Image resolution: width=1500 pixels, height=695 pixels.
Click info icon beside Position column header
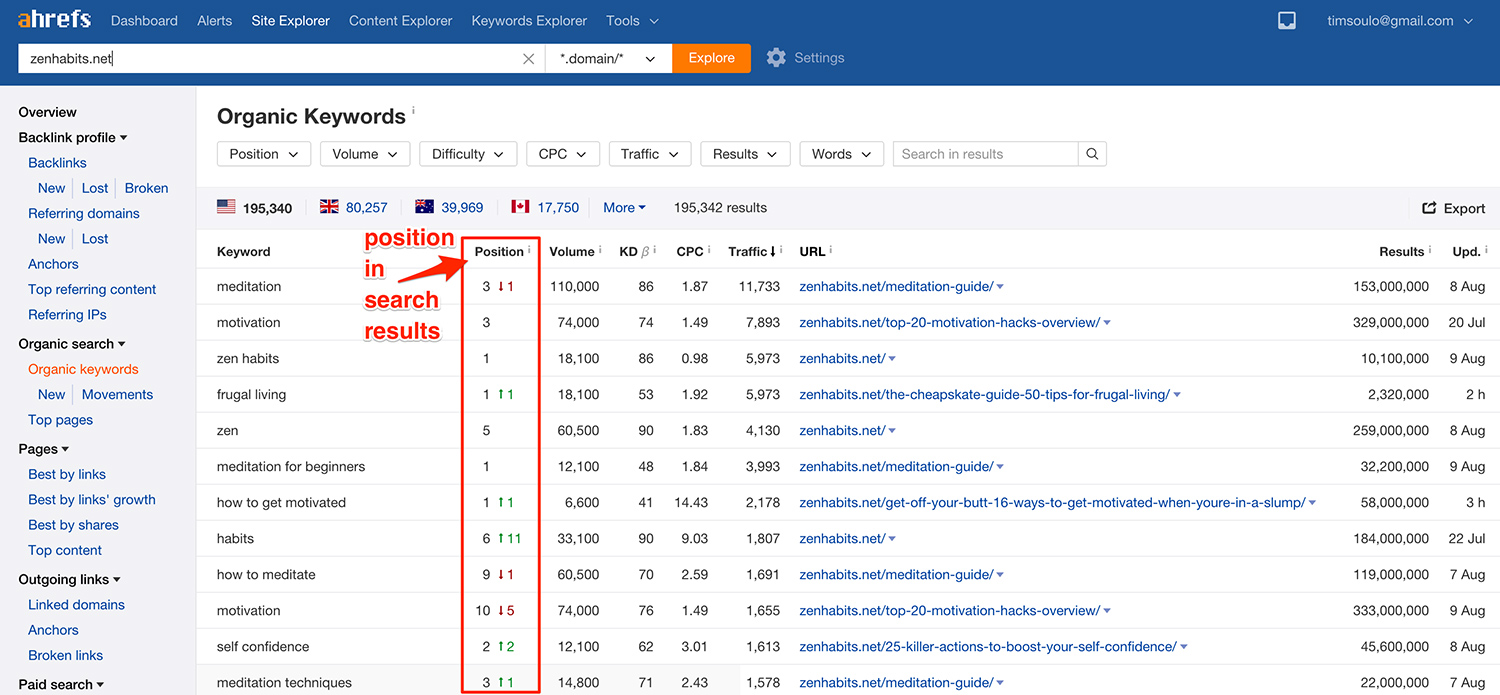pyautogui.click(x=529, y=250)
